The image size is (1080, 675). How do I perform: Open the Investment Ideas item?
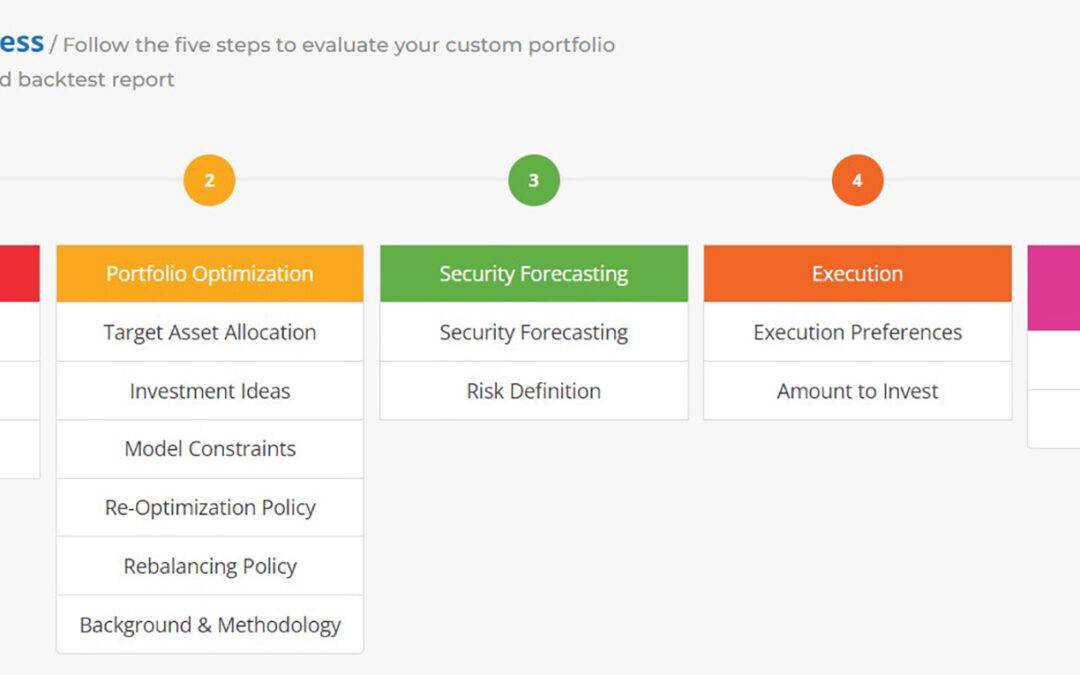209,390
